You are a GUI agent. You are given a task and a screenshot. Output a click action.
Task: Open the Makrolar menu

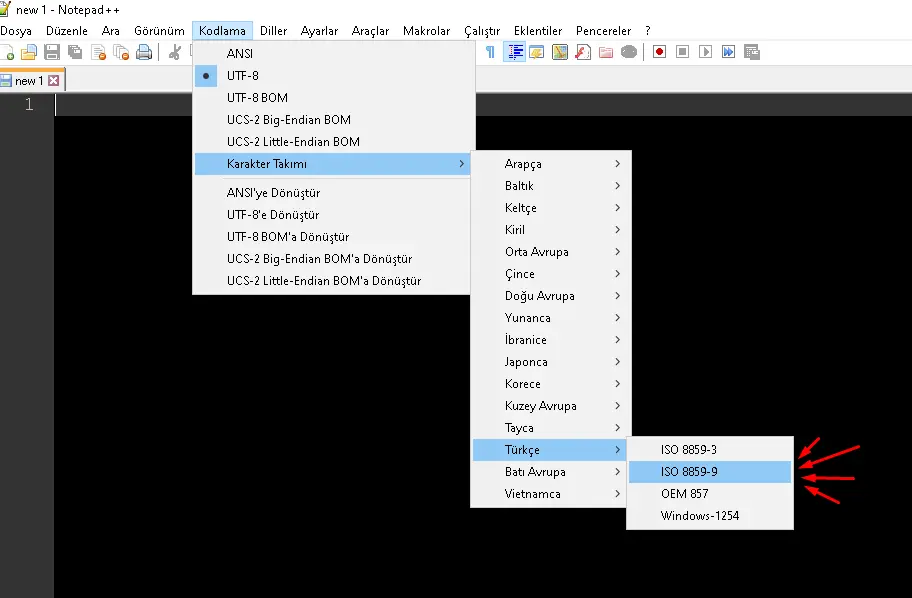tap(426, 31)
